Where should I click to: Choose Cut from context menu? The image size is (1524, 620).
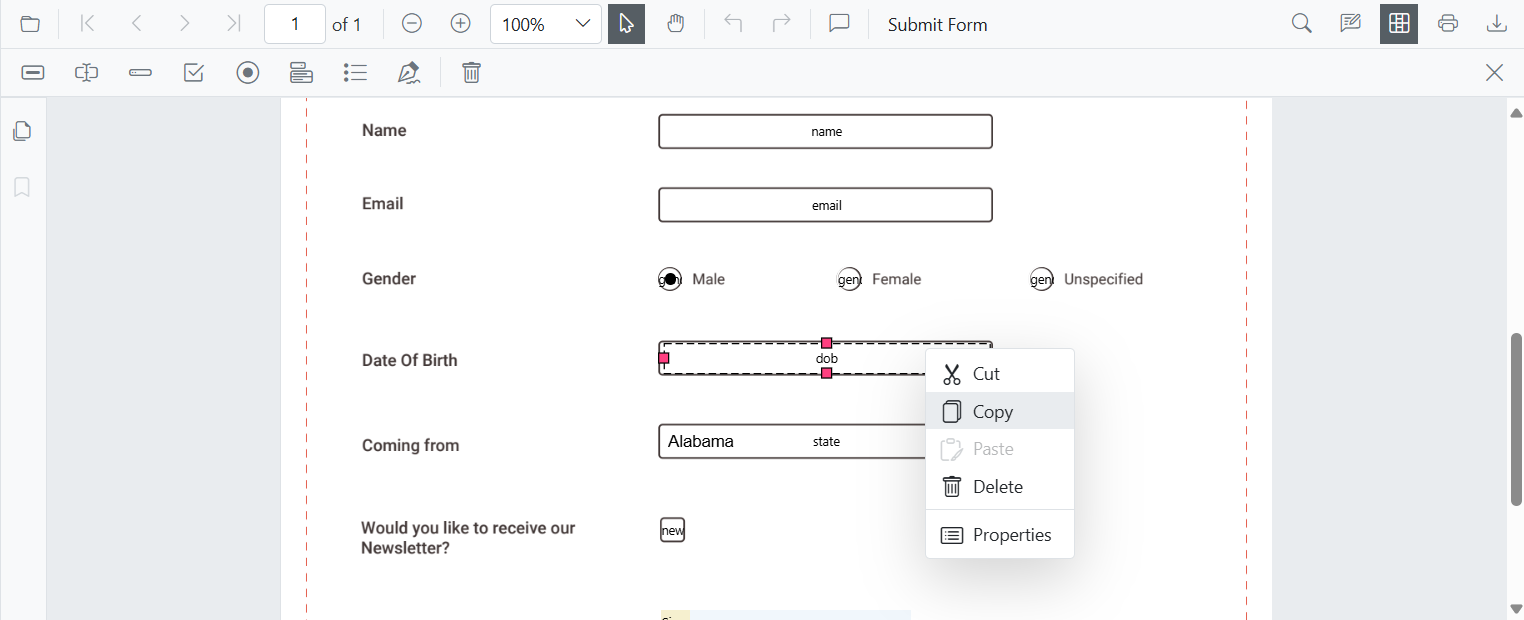click(x=1000, y=374)
